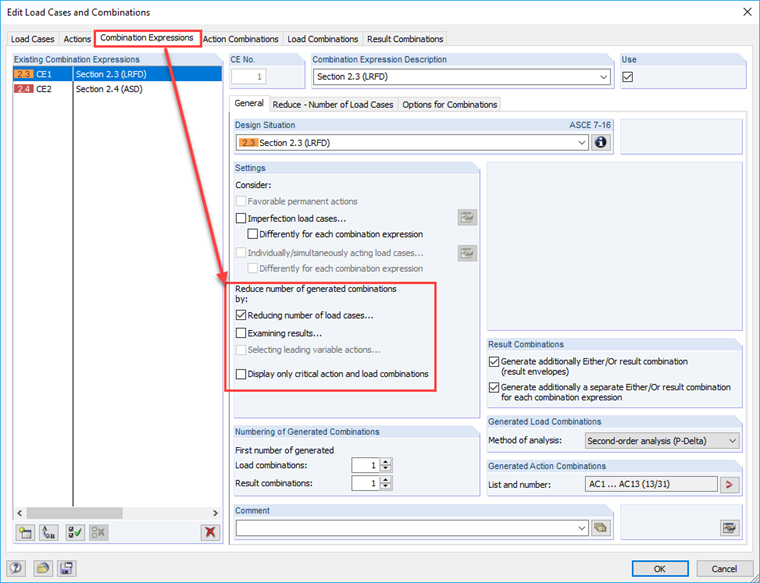Click the open folder icon at bottom
Screen dimensions: 760x583
tap(43, 568)
